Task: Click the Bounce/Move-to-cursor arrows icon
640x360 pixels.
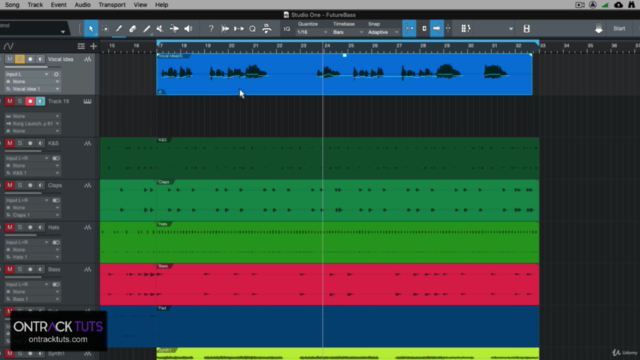Action: 239,29
